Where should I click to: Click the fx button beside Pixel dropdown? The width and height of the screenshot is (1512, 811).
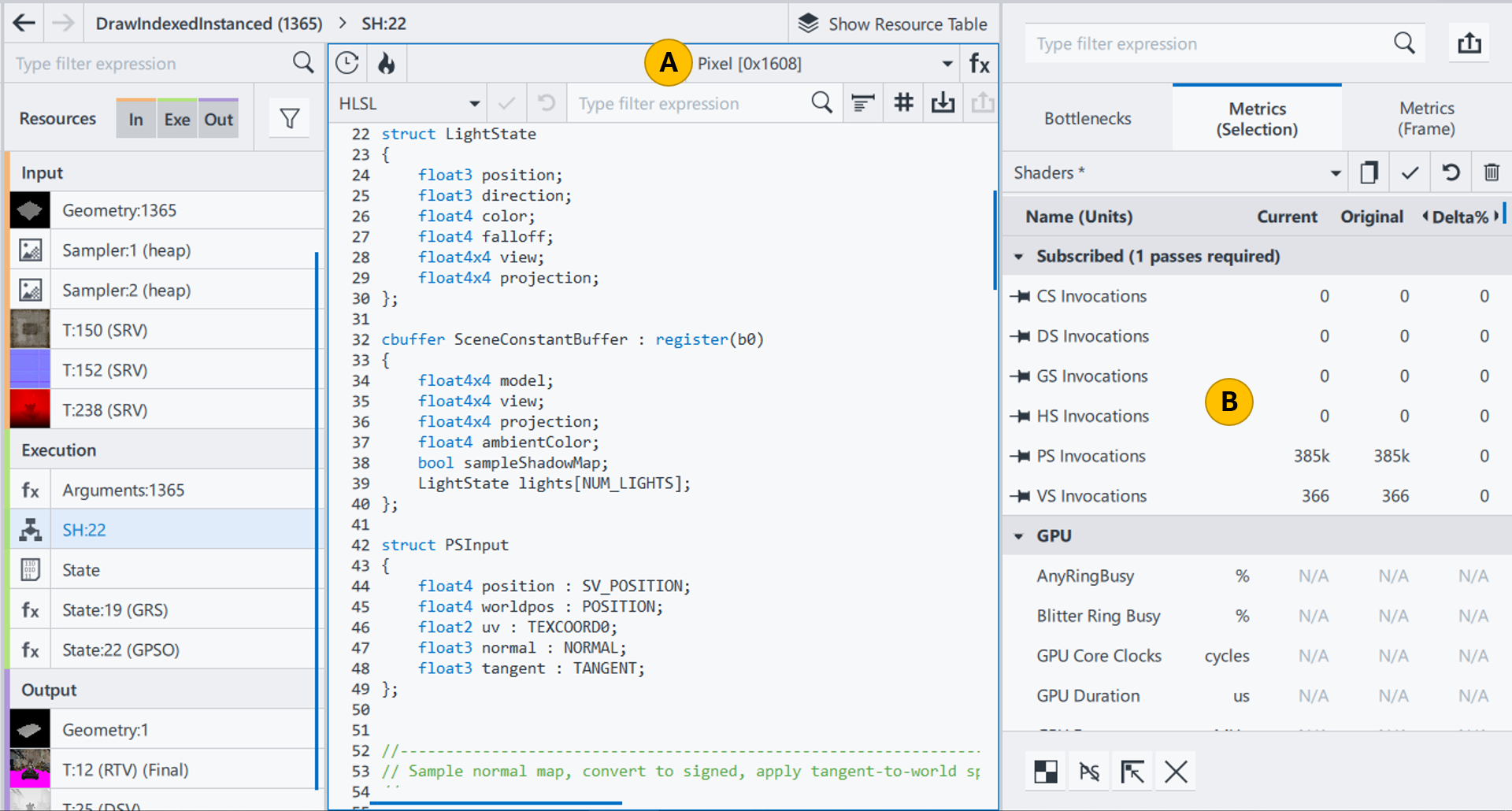979,63
